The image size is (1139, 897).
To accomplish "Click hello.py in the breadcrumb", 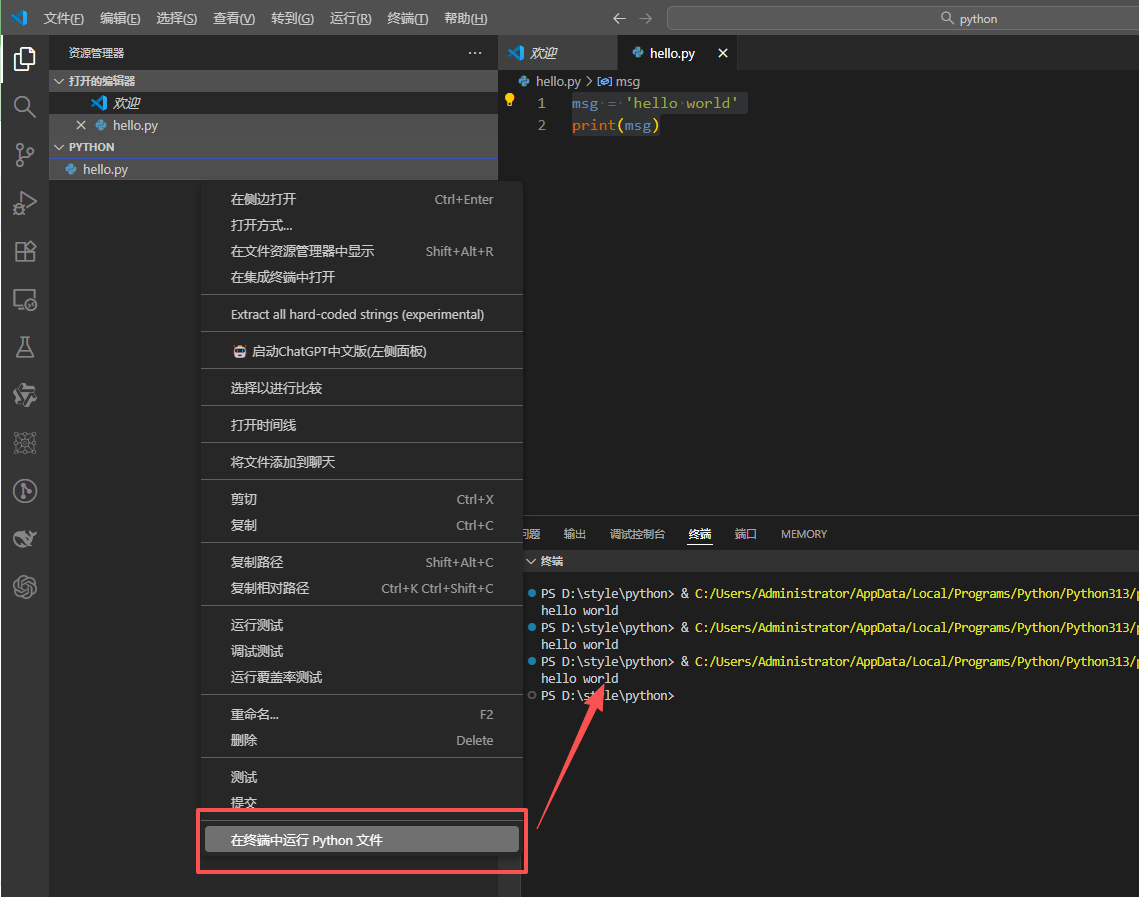I will click(x=558, y=81).
